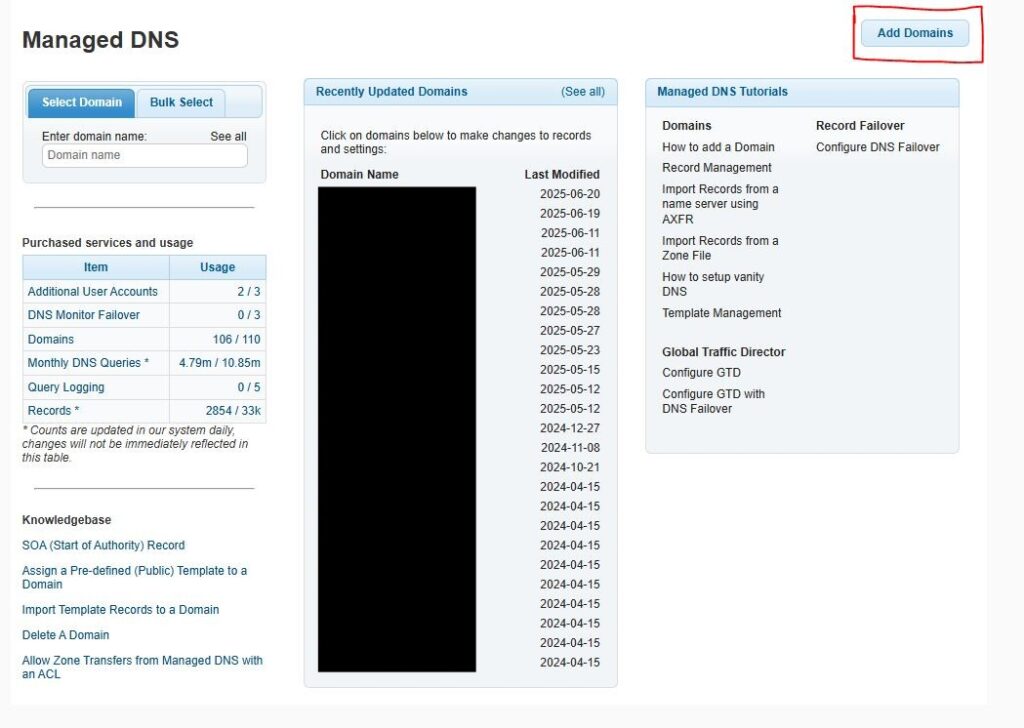Image resolution: width=1024 pixels, height=728 pixels.
Task: Click the Recently Updated Domains panel title
Action: pyautogui.click(x=391, y=91)
